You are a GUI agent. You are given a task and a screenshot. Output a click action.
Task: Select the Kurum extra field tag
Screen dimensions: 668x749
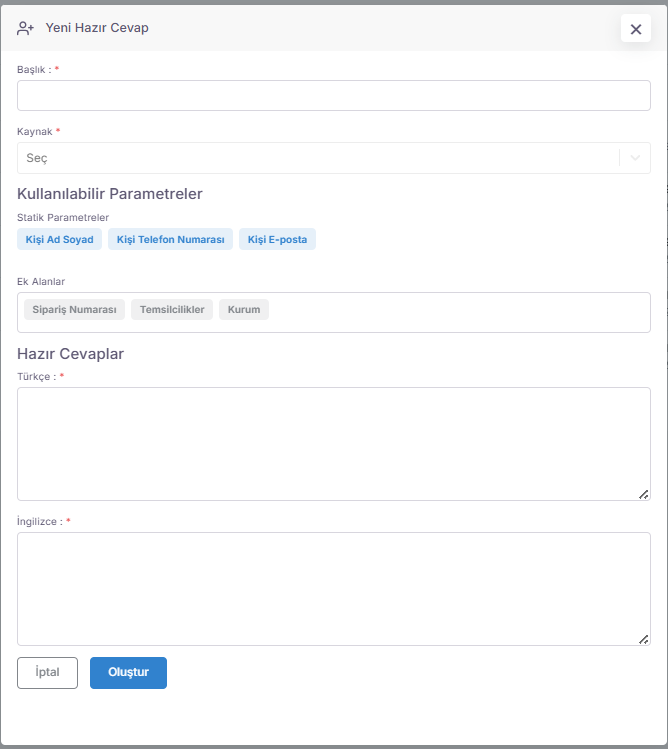[244, 310]
